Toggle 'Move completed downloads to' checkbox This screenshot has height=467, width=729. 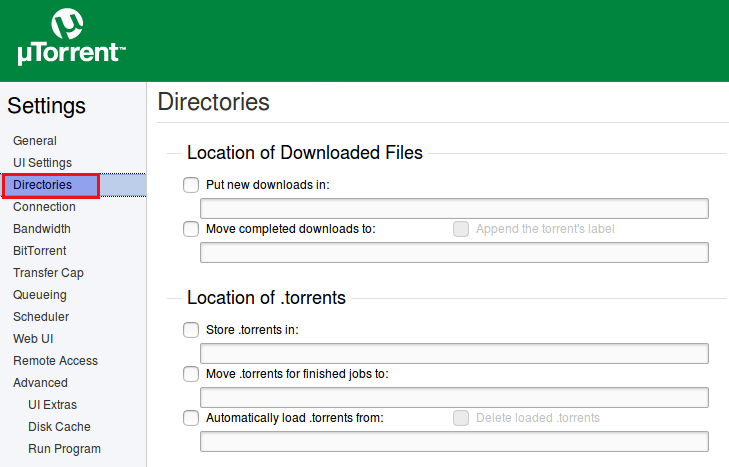pos(191,229)
